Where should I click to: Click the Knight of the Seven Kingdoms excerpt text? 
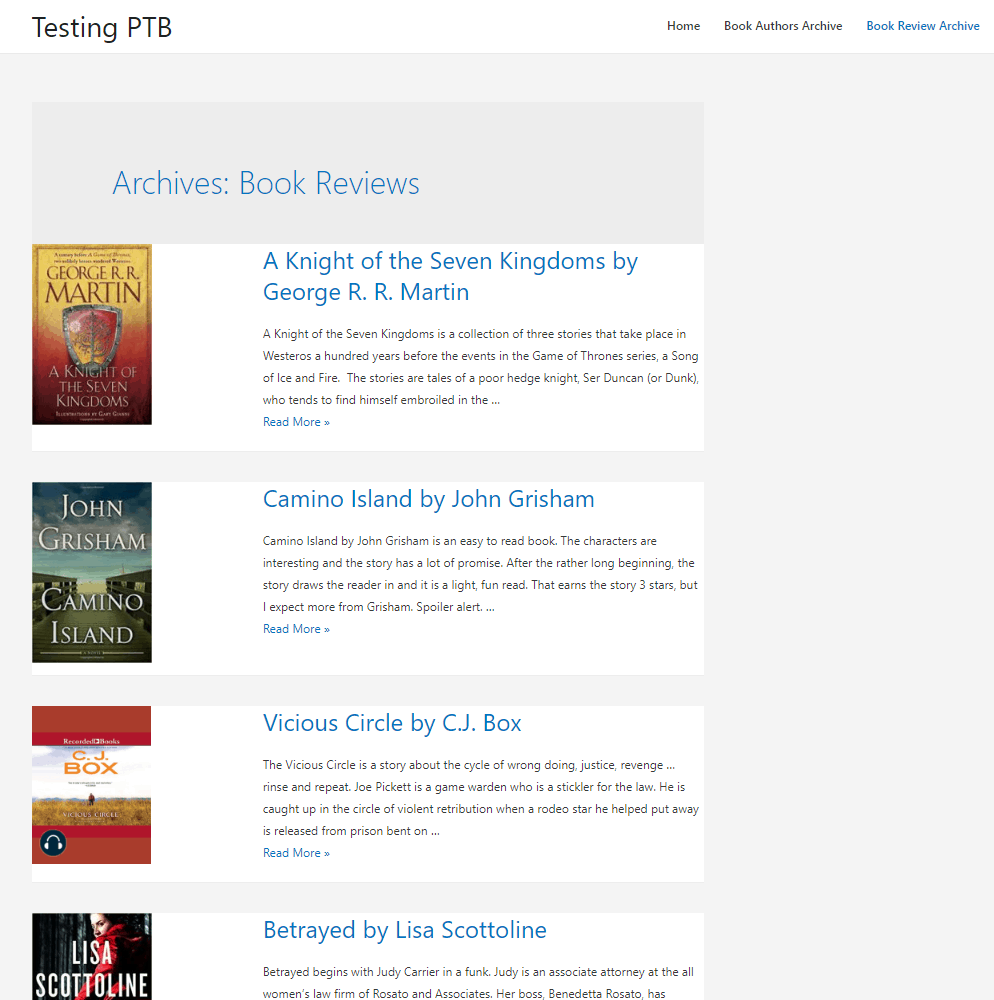(x=481, y=367)
